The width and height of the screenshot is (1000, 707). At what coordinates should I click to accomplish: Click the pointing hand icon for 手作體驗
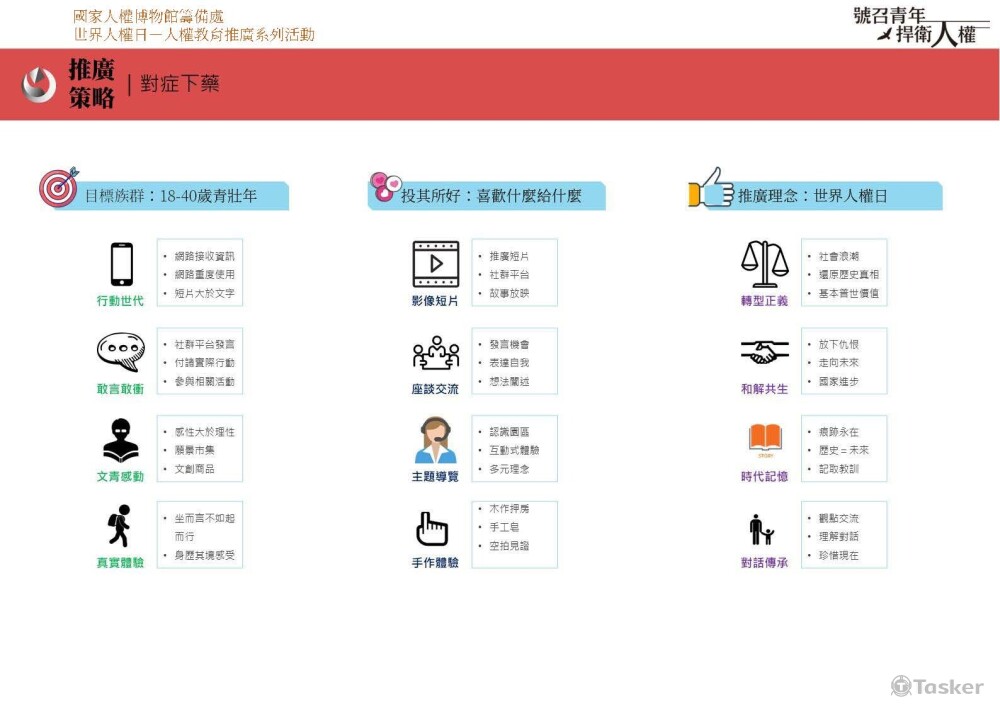[x=432, y=528]
